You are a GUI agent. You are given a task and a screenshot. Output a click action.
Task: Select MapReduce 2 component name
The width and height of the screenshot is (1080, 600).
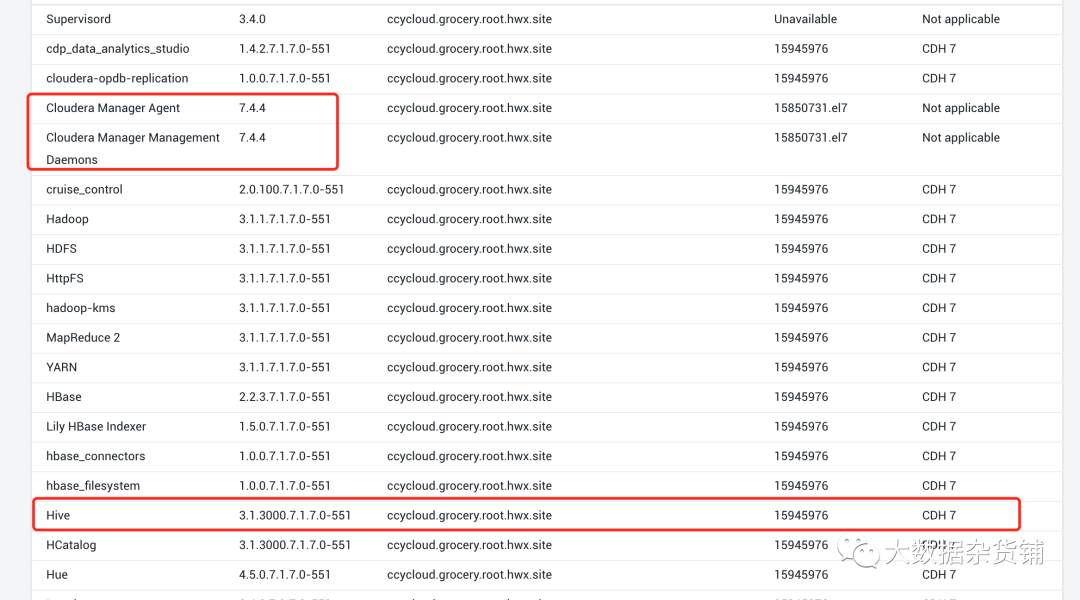click(83, 338)
